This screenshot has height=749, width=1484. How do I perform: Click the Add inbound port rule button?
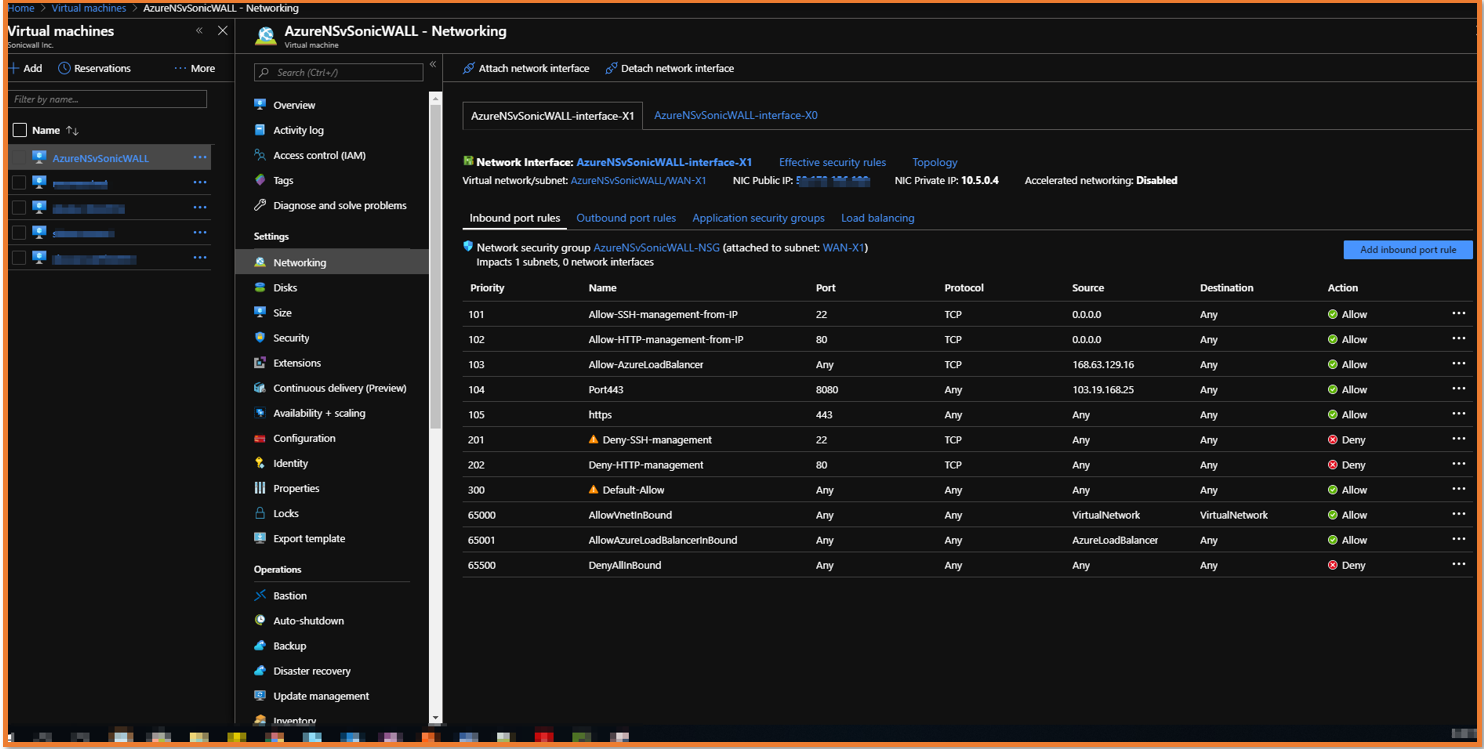pyautogui.click(x=1408, y=250)
